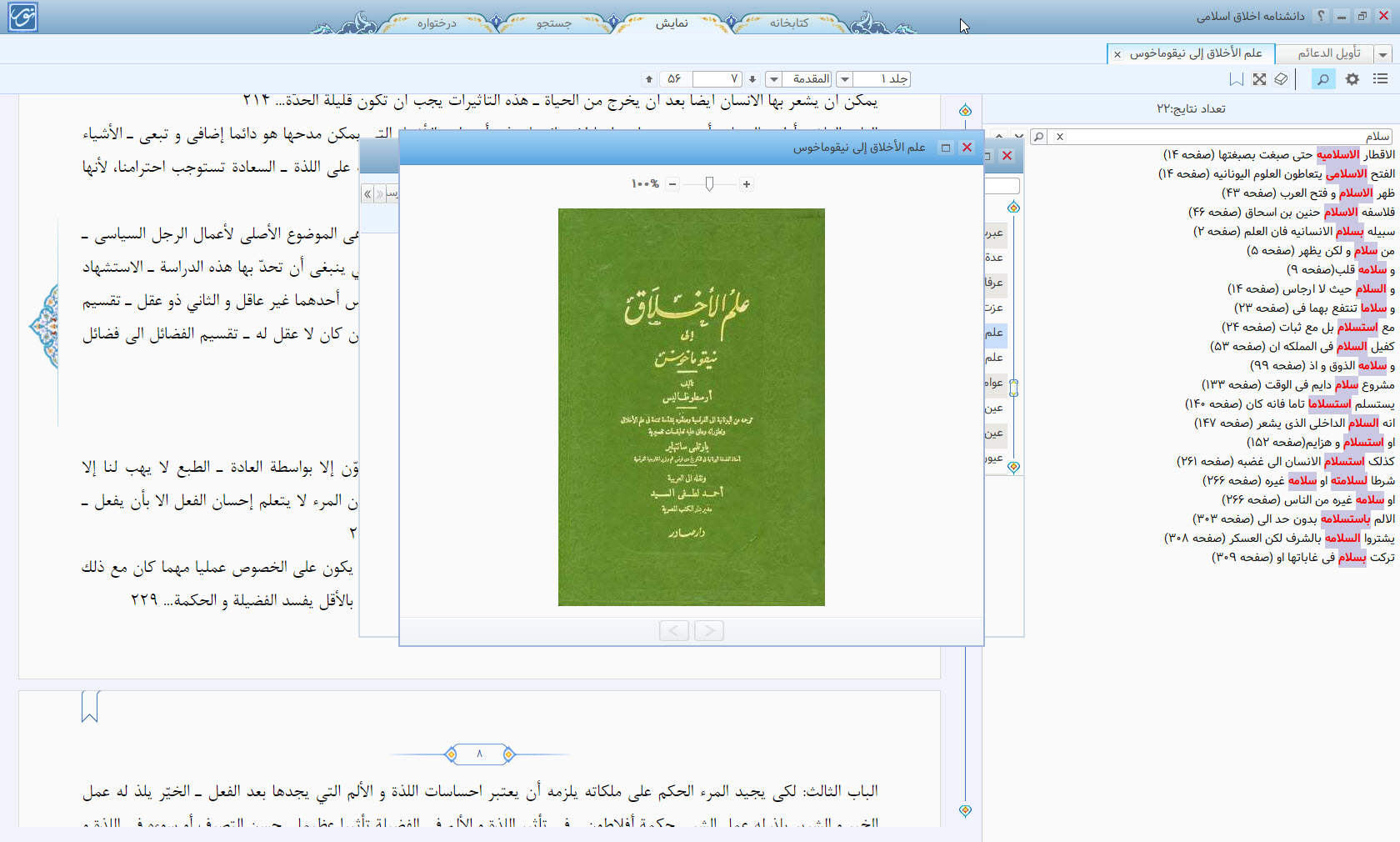Screen dimensions: 1400x842
Task: Open result او سلامه غيره من الناس
Action: coord(1307,500)
